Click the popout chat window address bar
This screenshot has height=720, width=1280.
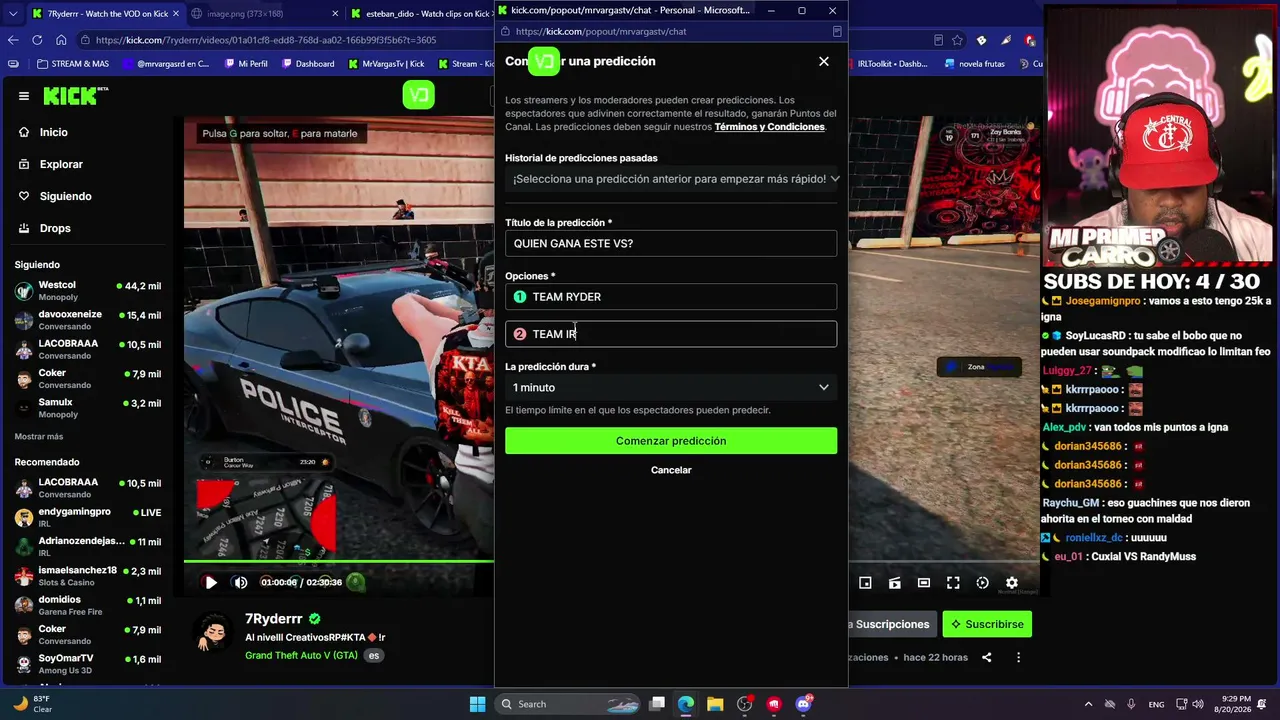(670, 31)
